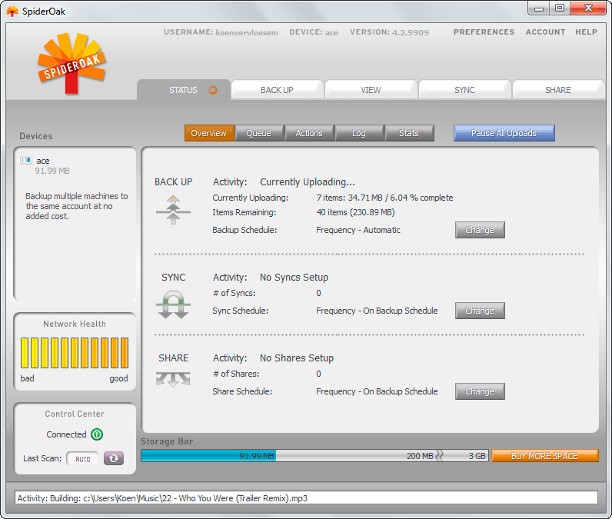Click VERSION 4.2.9909 text
612x519 pixels.
[x=389, y=32]
